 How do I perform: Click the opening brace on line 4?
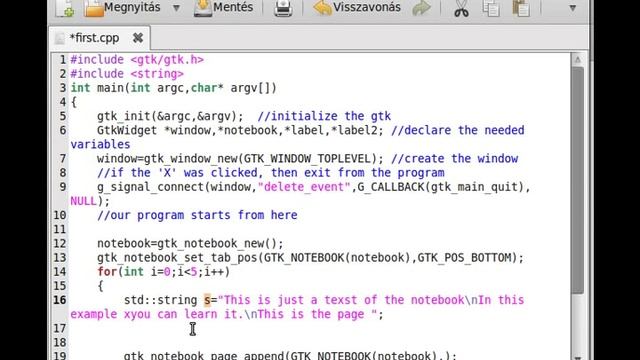tap(73, 102)
